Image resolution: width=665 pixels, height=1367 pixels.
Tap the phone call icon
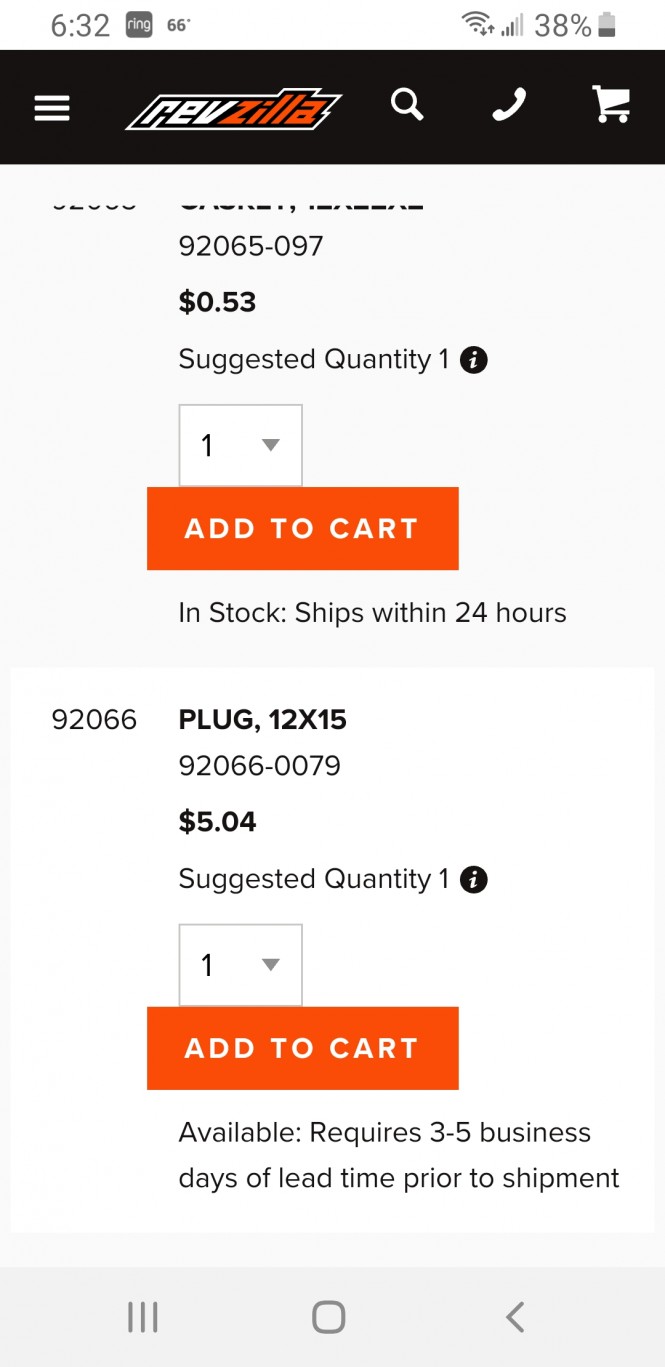(x=509, y=105)
